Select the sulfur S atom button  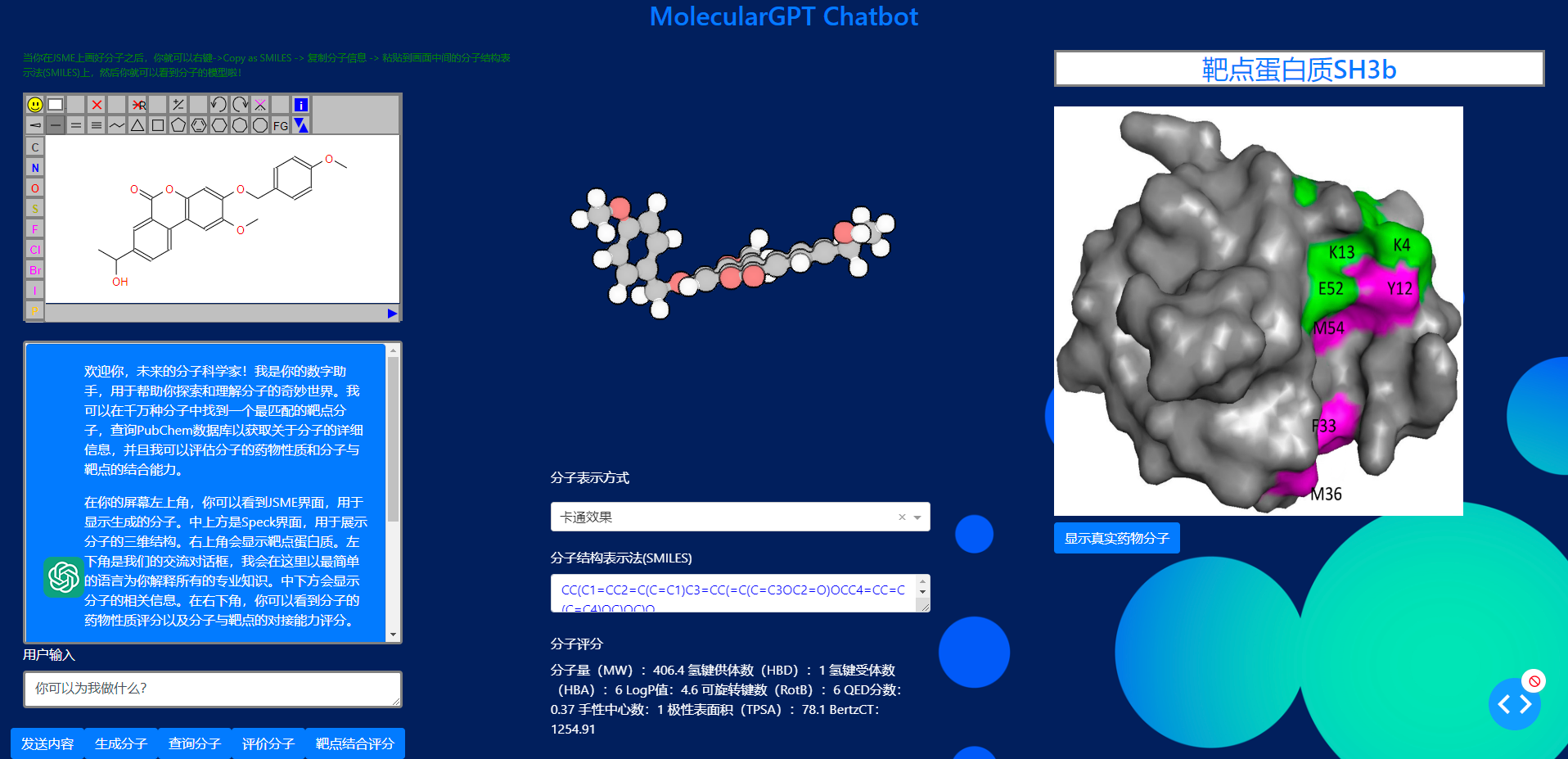[x=35, y=209]
